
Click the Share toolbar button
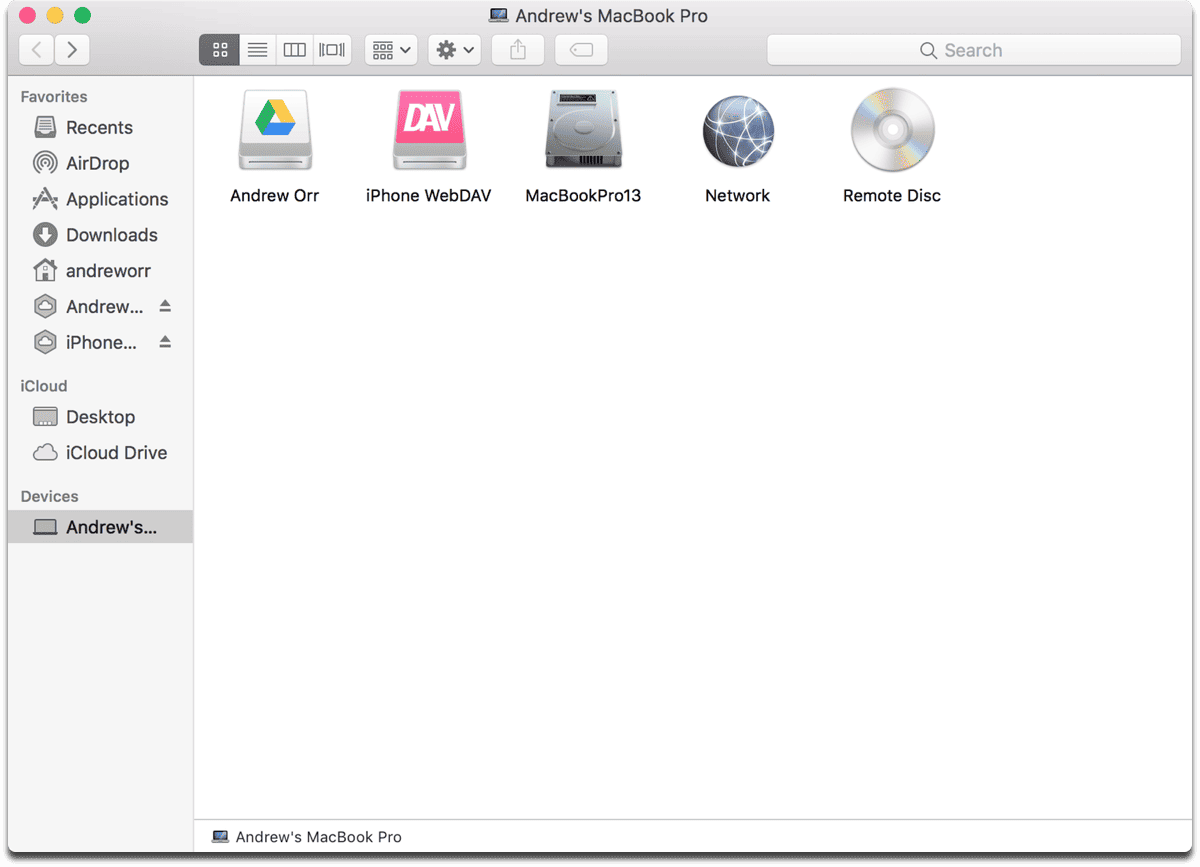click(518, 50)
